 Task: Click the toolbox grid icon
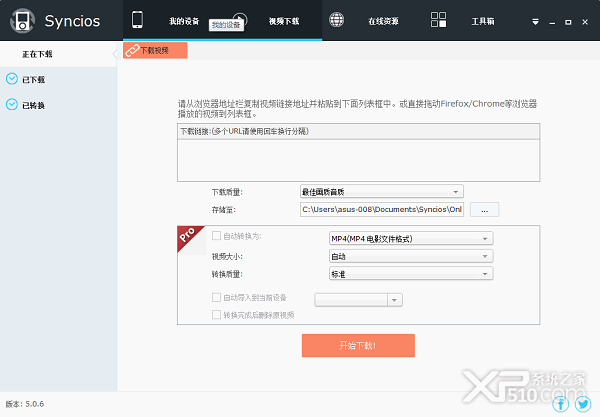tap(439, 20)
